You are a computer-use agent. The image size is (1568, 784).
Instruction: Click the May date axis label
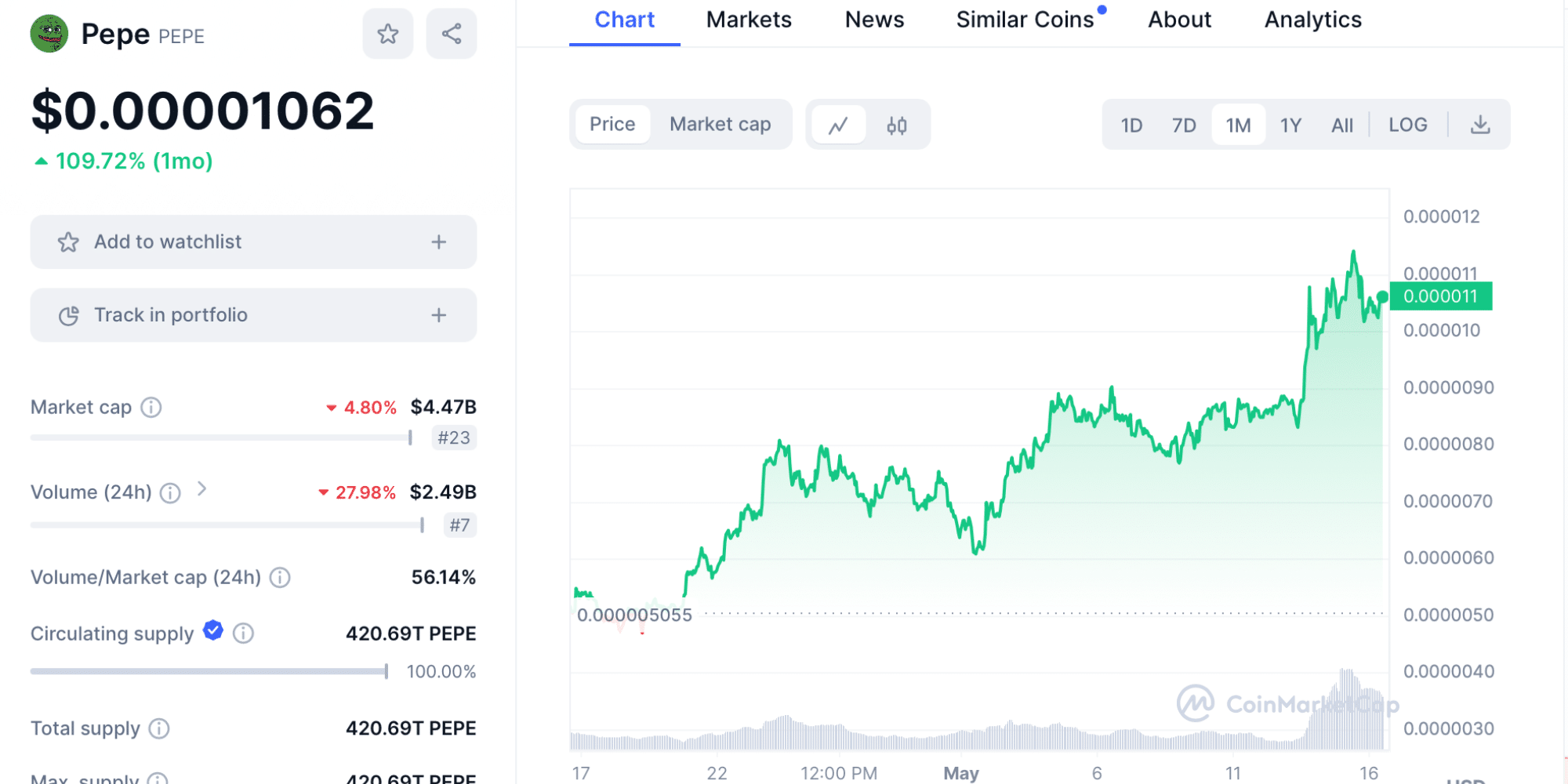click(961, 773)
